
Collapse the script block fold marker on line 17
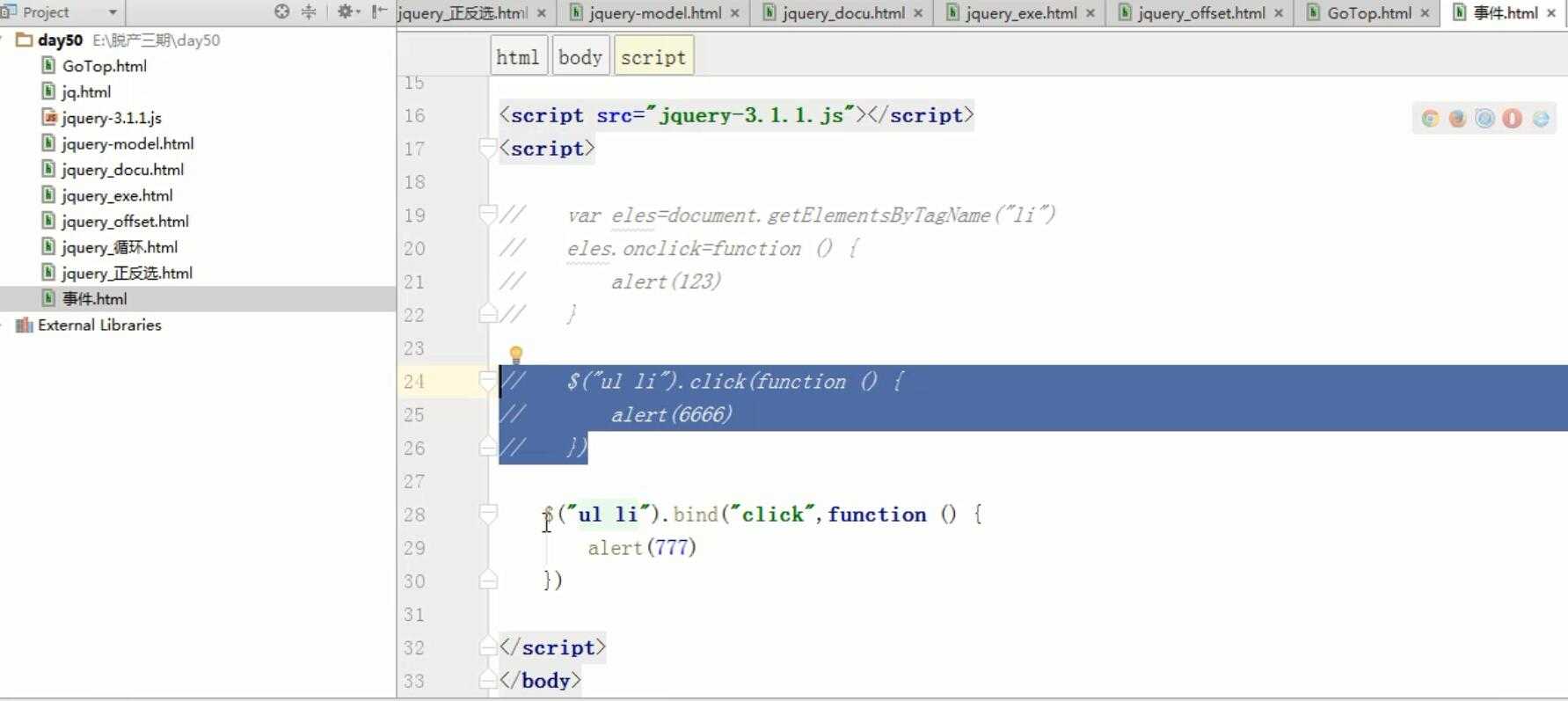point(488,149)
